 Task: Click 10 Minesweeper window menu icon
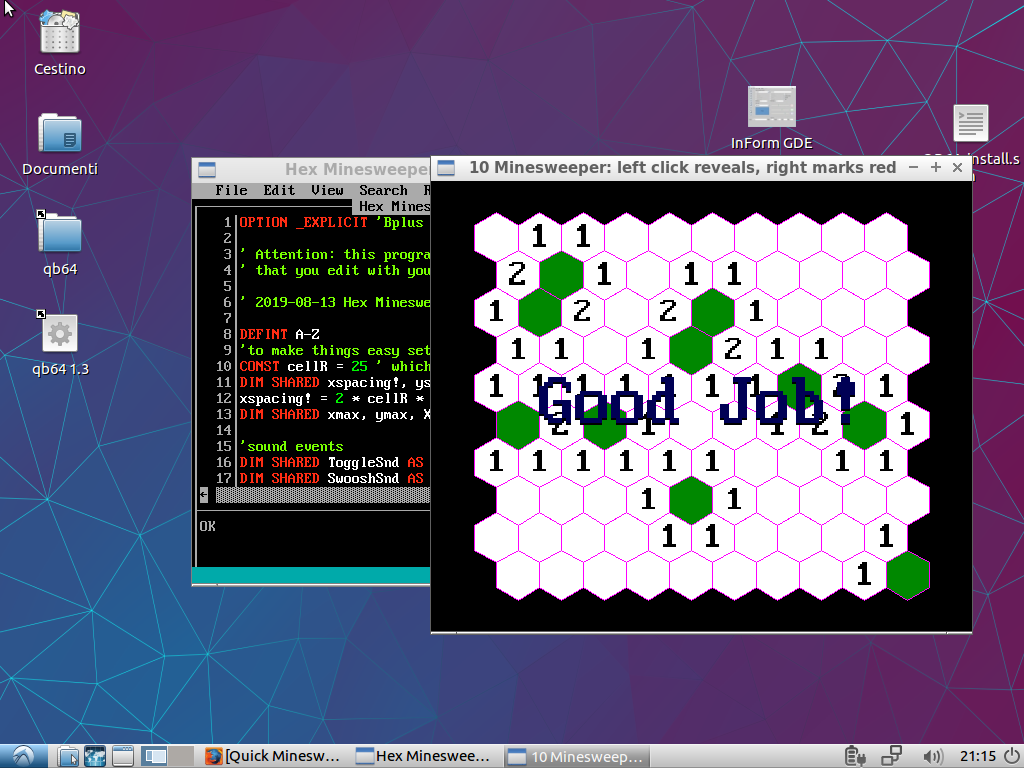point(446,168)
